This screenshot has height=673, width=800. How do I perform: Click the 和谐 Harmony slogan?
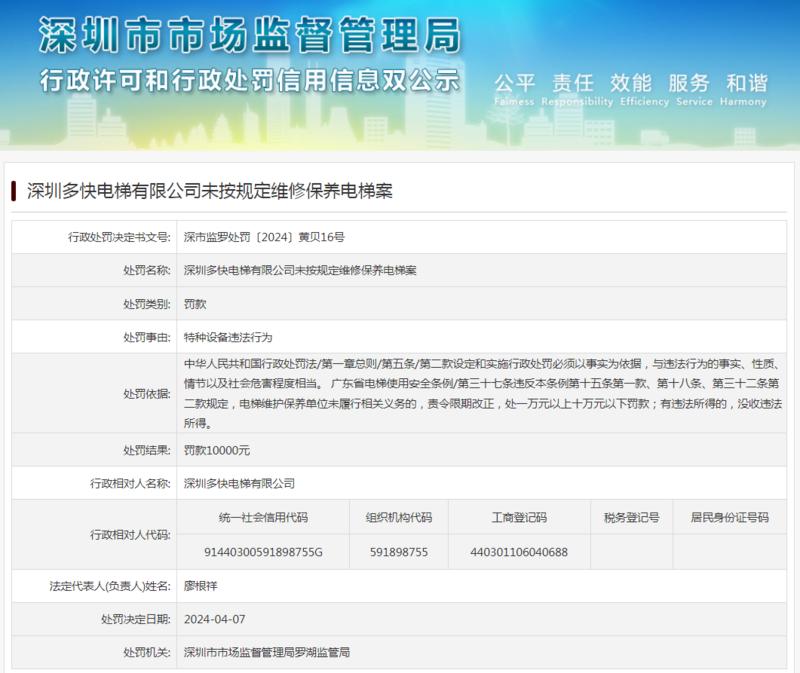pyautogui.click(x=744, y=90)
